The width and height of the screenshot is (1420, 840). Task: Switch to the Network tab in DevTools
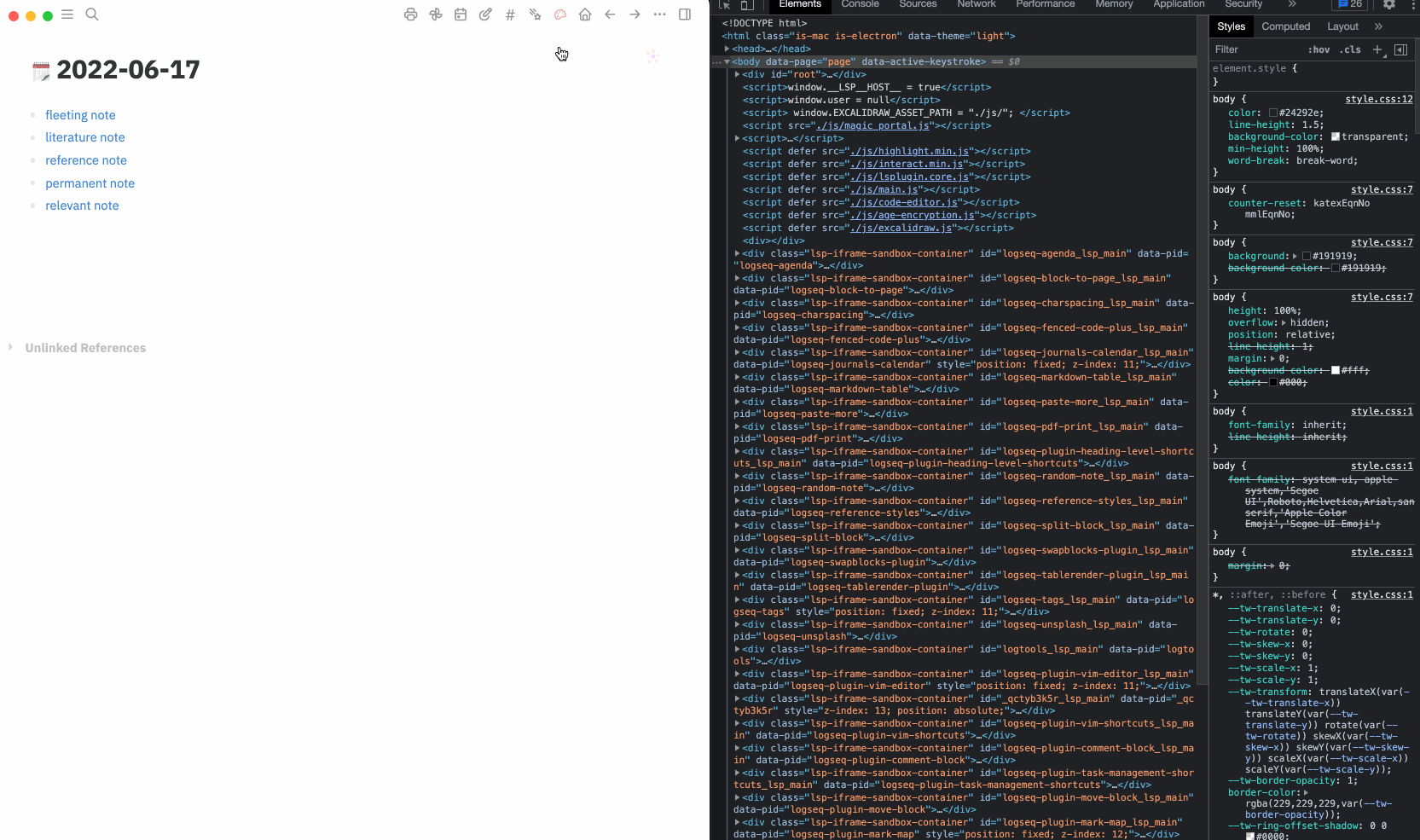(977, 4)
